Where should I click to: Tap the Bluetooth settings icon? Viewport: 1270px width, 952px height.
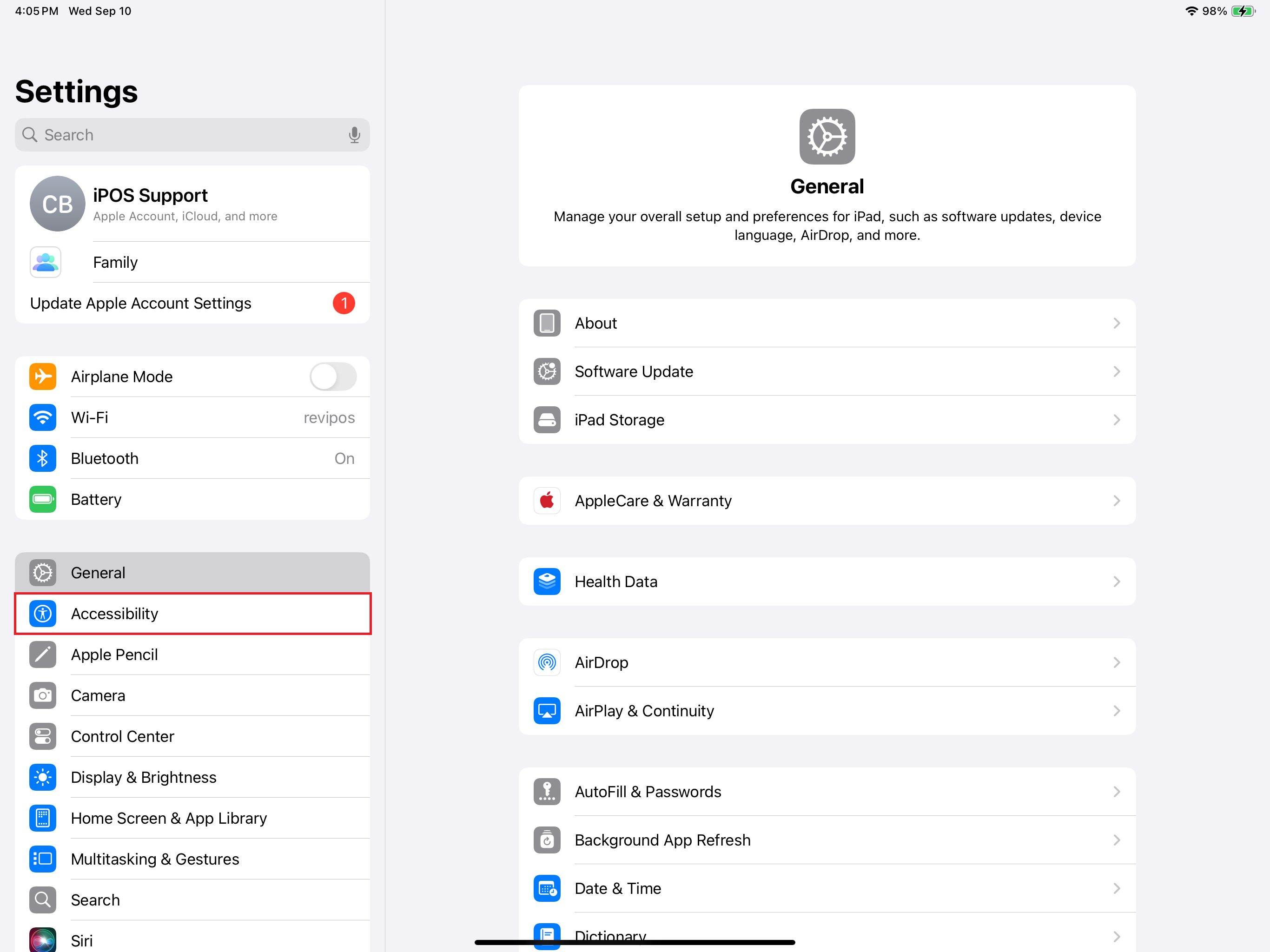(43, 458)
